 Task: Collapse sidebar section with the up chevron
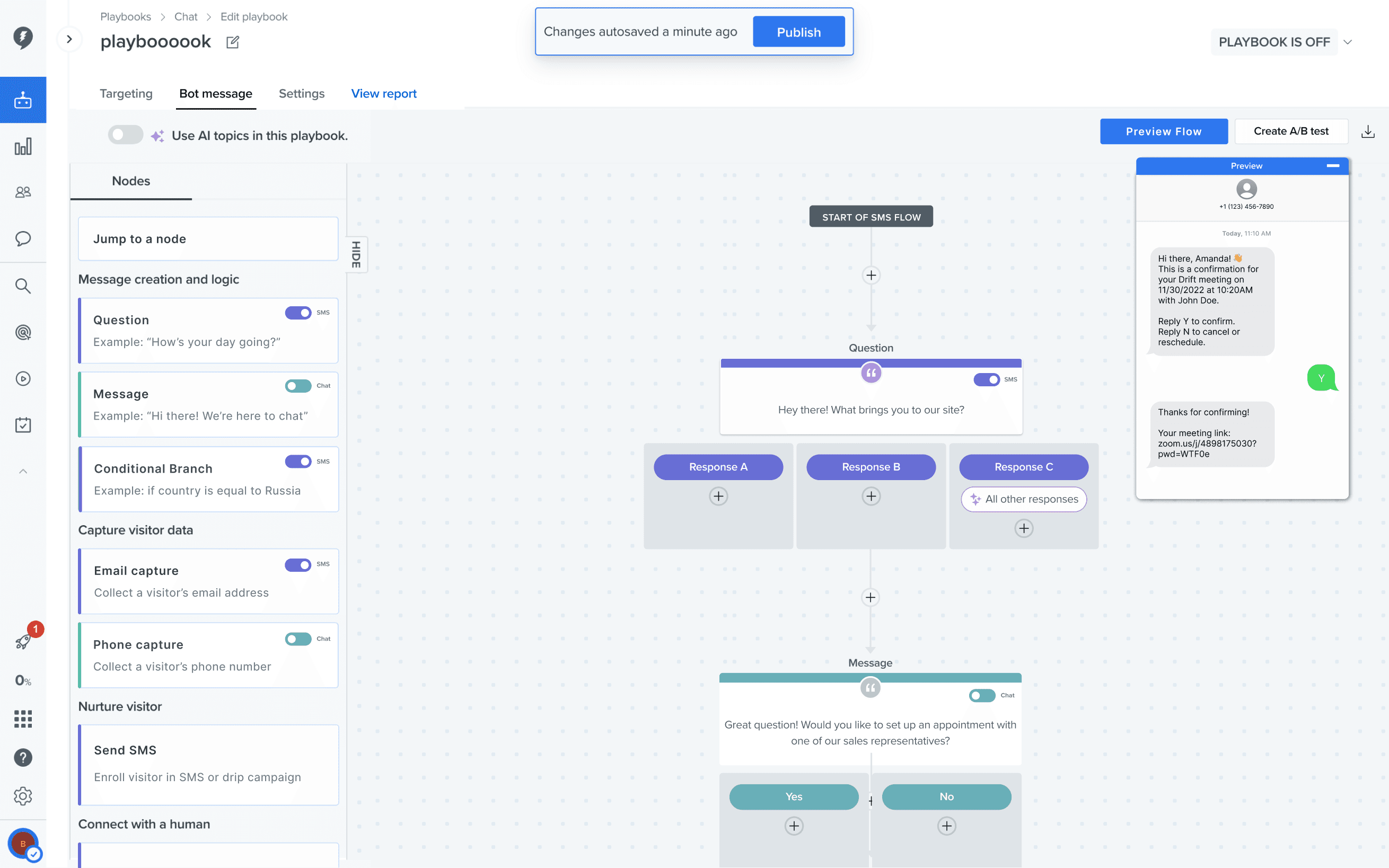23,471
